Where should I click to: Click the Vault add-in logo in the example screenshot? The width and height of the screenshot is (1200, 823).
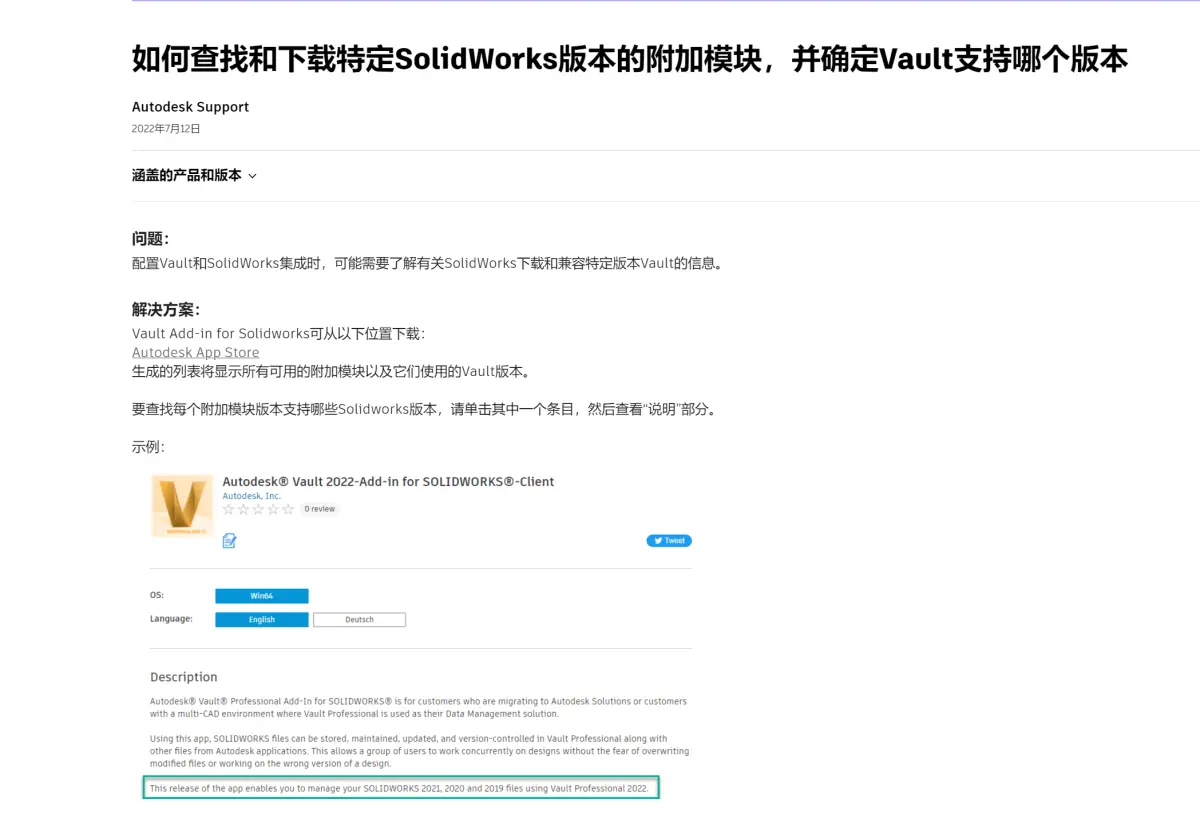pyautogui.click(x=182, y=506)
